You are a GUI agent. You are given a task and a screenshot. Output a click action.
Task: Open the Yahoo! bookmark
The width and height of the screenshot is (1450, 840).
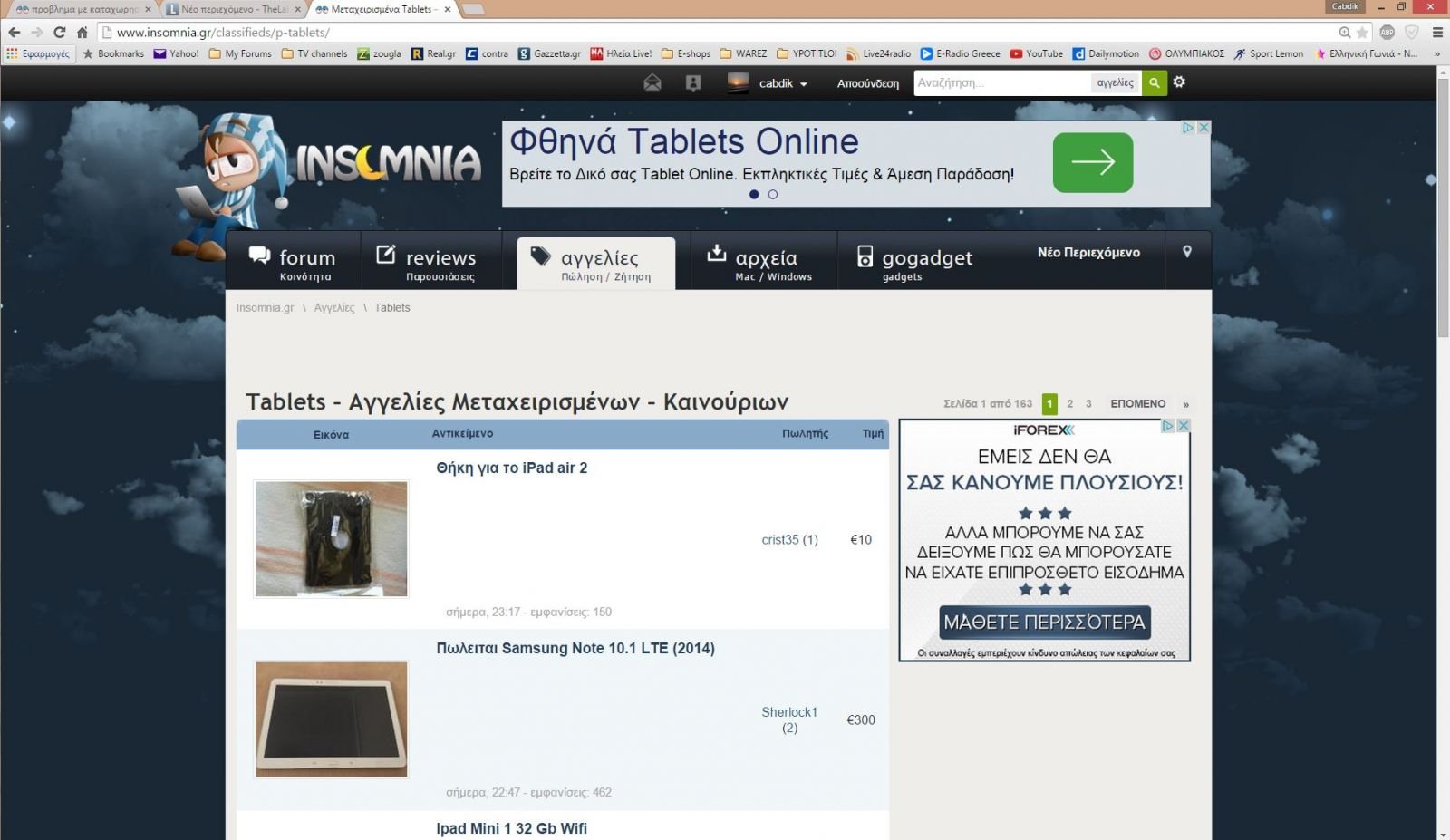(176, 53)
